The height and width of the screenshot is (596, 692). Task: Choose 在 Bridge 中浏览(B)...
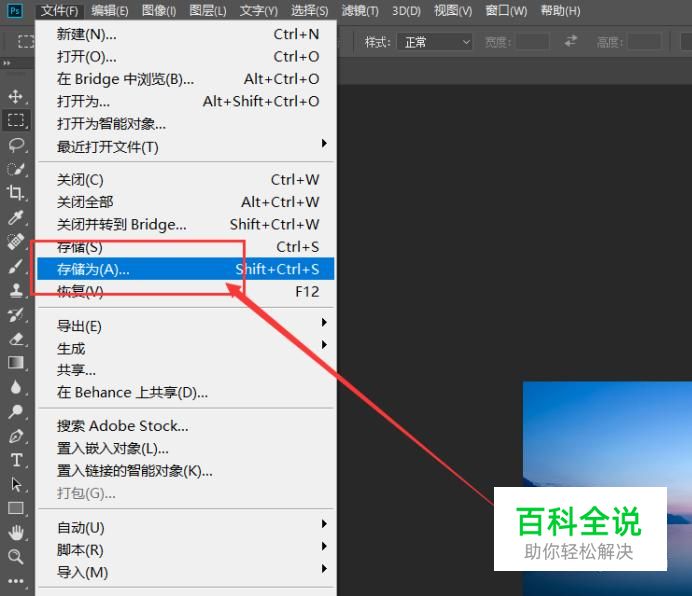[185, 79]
